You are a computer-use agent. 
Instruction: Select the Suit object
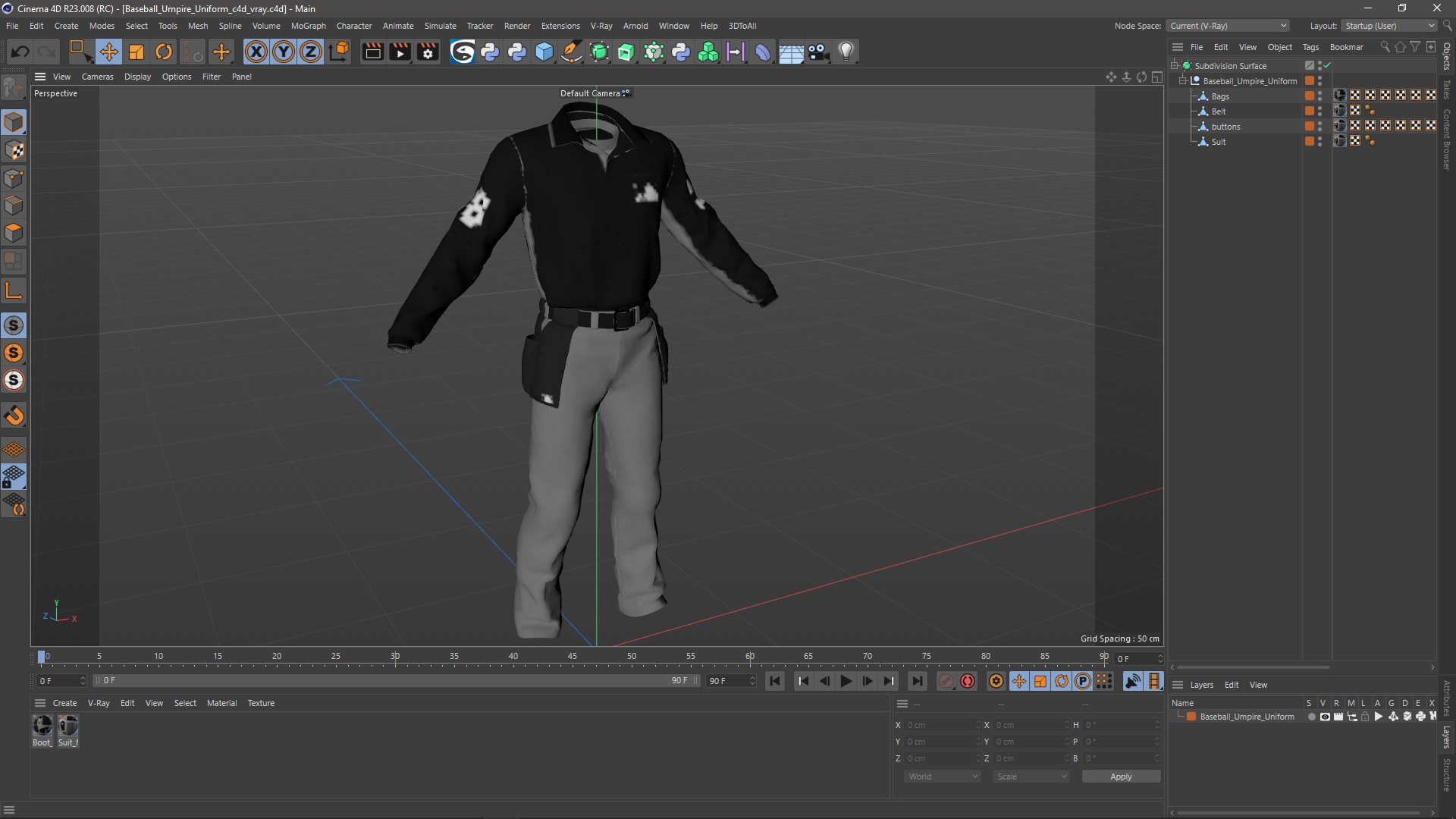(x=1219, y=142)
